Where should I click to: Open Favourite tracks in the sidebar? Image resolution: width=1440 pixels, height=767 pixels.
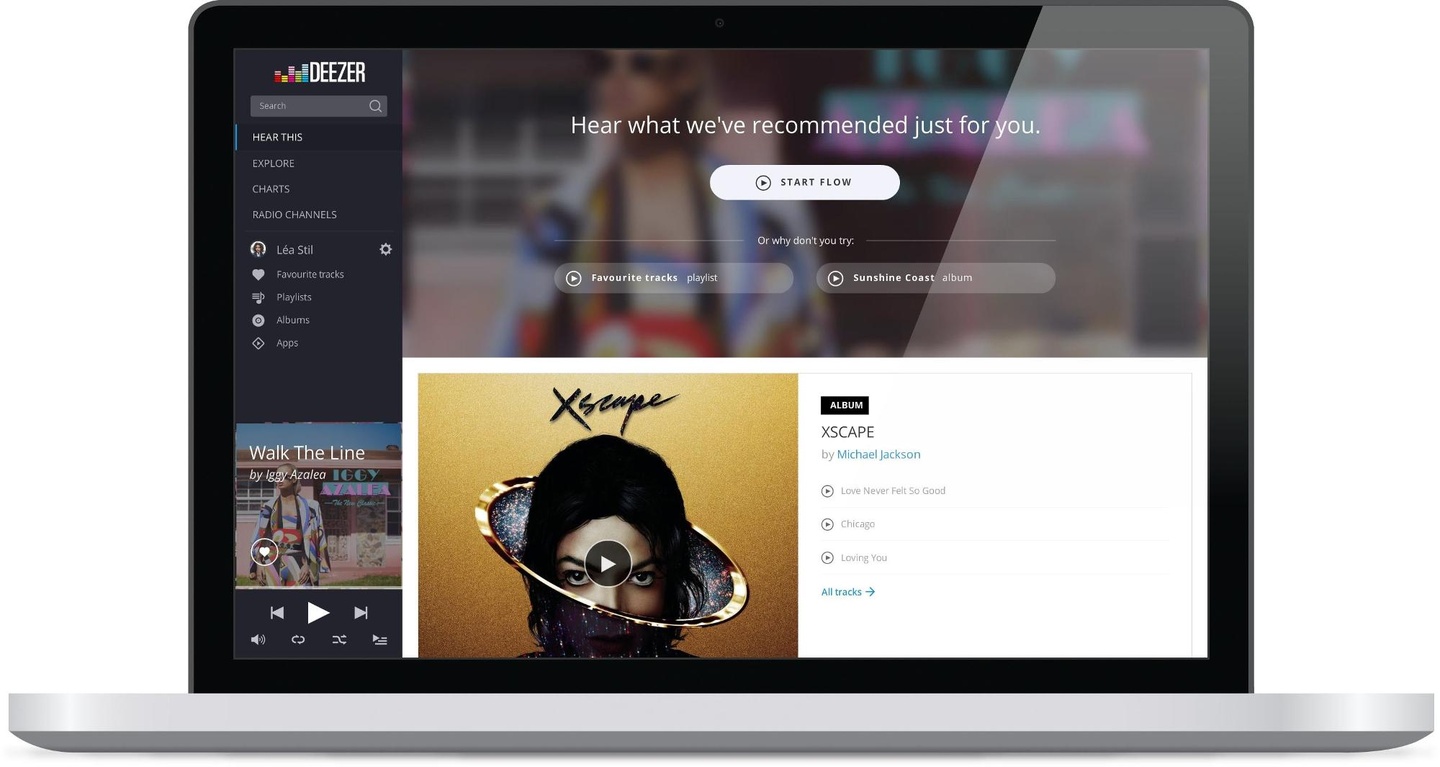[x=310, y=274]
